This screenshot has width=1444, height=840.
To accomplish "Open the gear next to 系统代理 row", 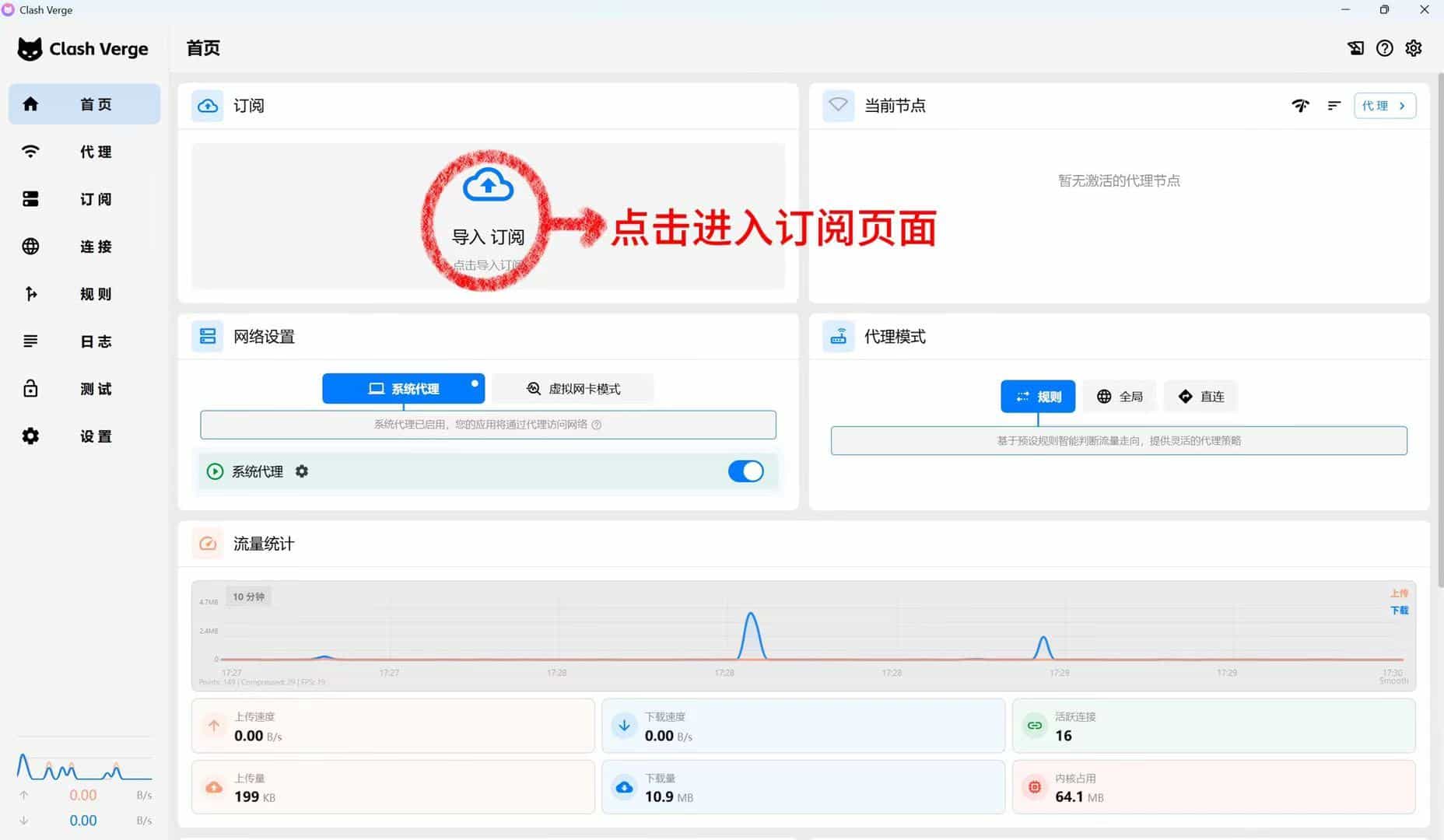I will coord(302,471).
